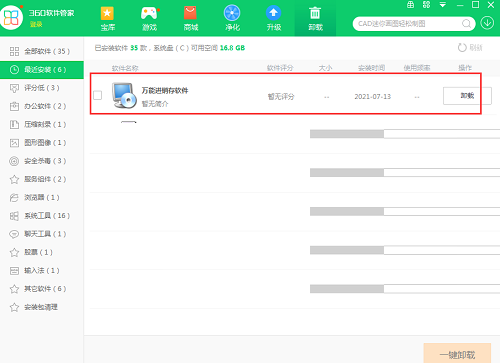Click the 一键卸载 button

tap(457, 355)
